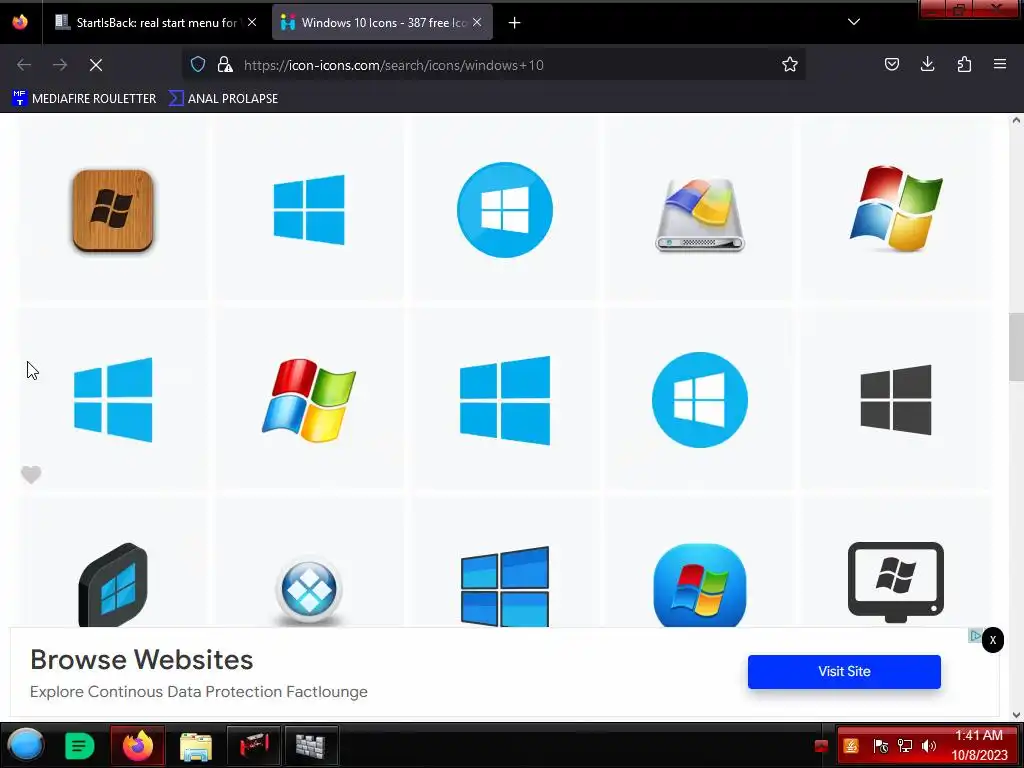Save page to Pocket

pyautogui.click(x=891, y=64)
